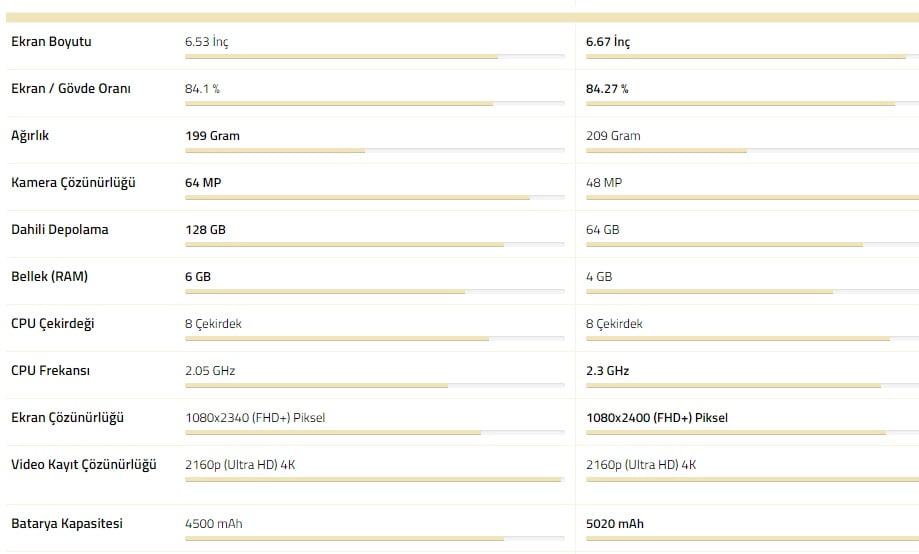
Task: Click the "Ağırlık" specification label
Action: pos(30,136)
